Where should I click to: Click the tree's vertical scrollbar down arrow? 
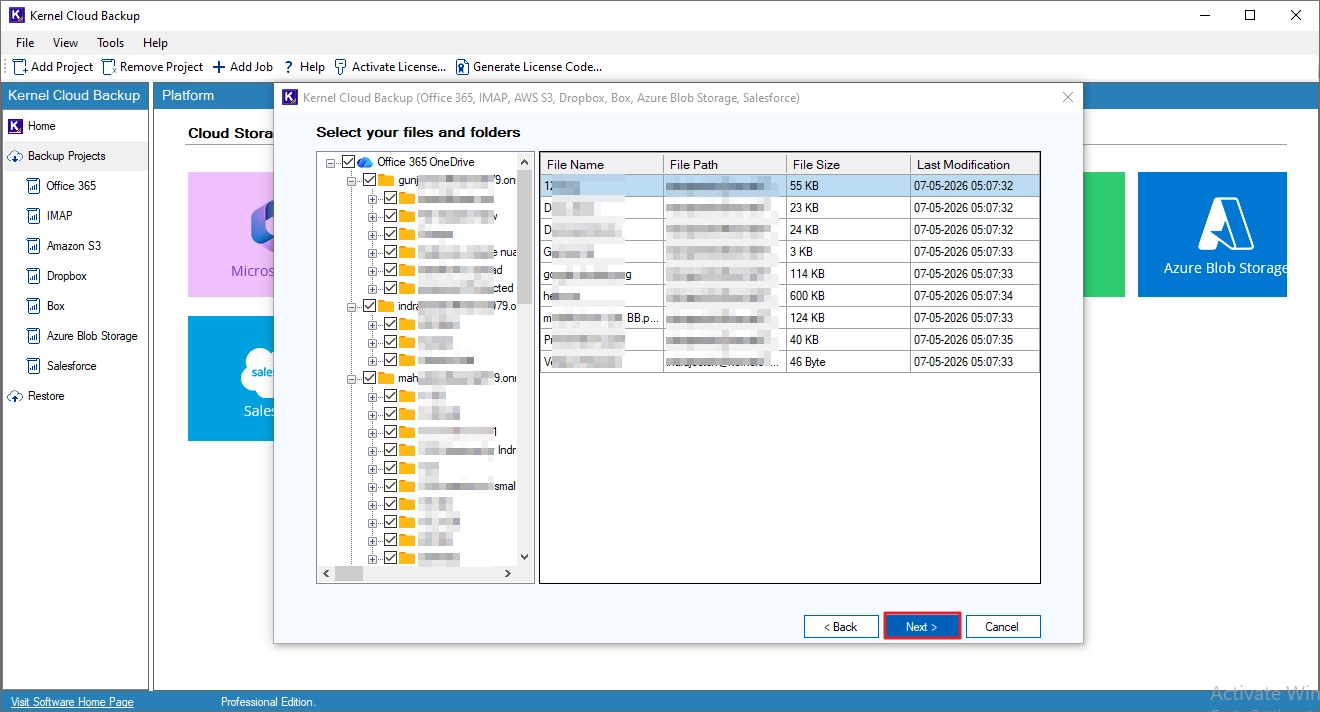525,557
